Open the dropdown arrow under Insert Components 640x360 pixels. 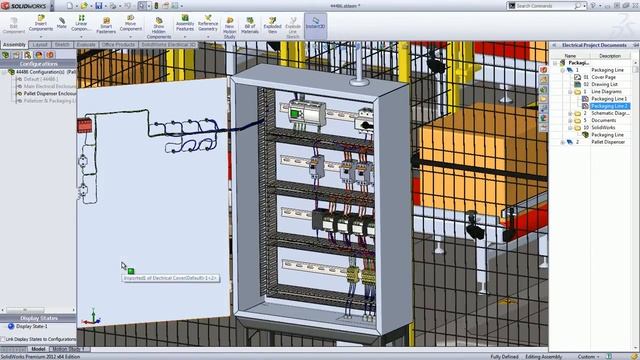pos(41,36)
